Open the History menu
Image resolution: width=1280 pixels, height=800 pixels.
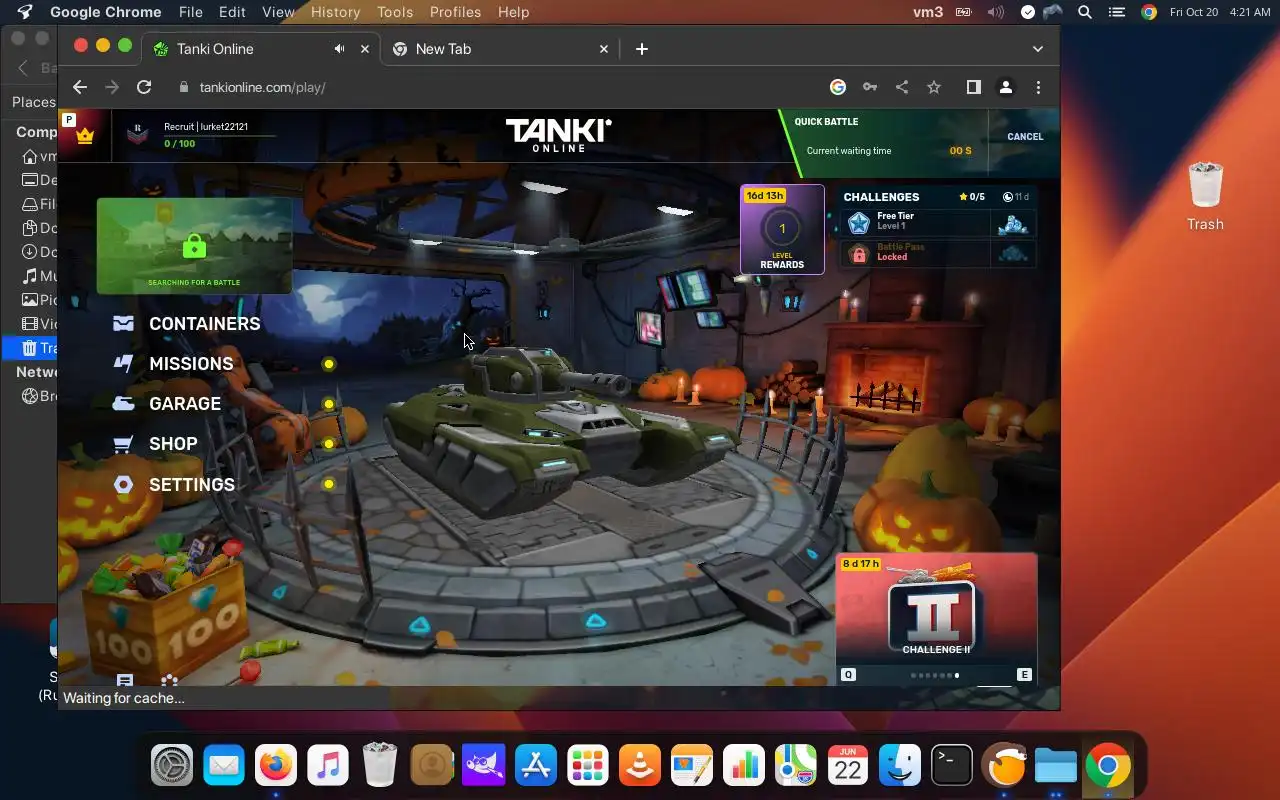(335, 12)
